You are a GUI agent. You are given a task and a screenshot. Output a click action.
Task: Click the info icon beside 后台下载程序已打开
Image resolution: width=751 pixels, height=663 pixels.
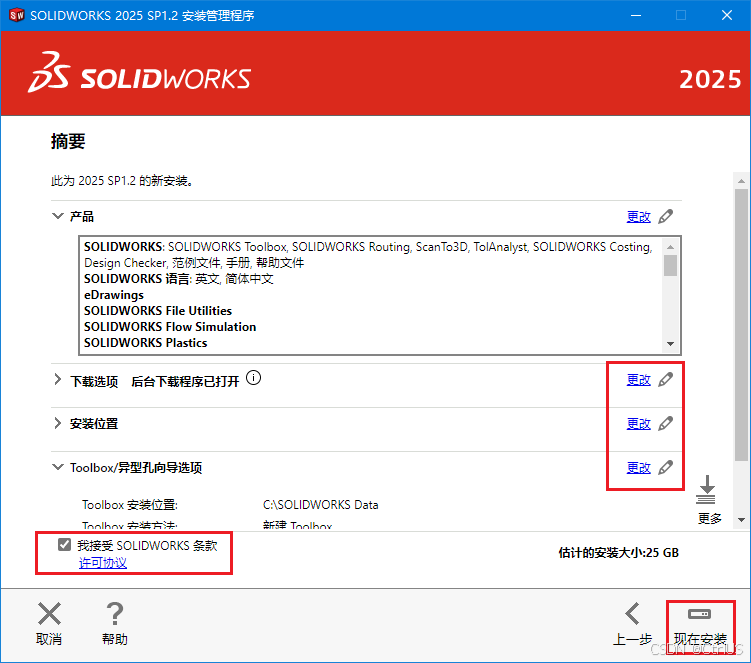253,378
